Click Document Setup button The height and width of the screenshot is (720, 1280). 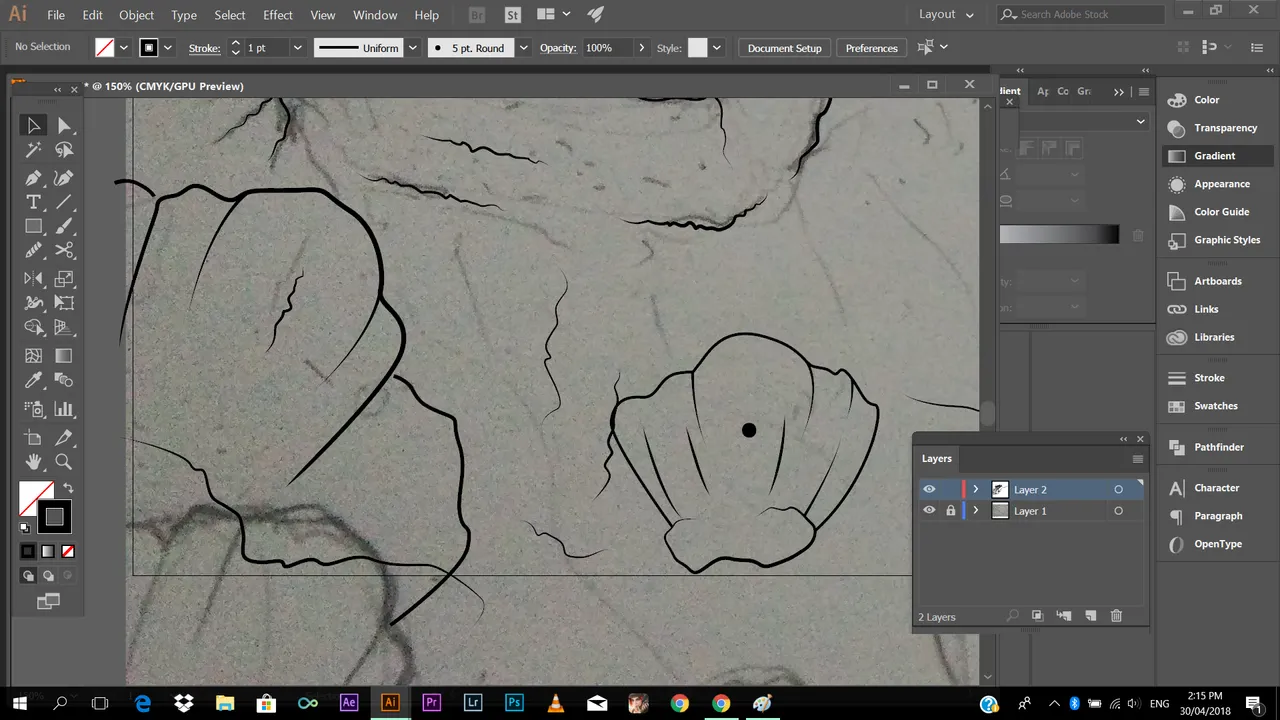785,48
